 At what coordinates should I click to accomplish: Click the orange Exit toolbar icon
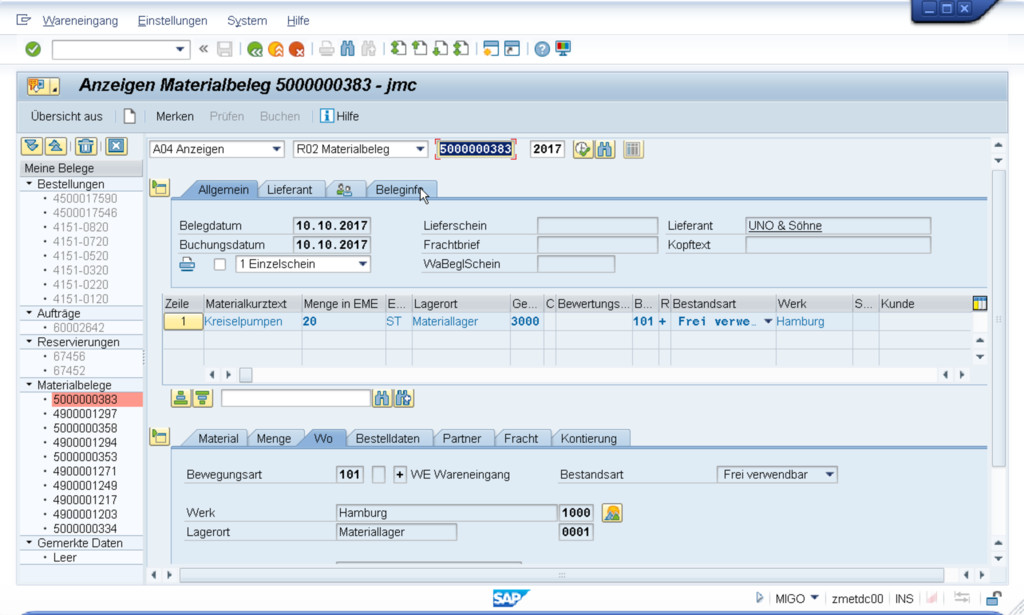[275, 49]
